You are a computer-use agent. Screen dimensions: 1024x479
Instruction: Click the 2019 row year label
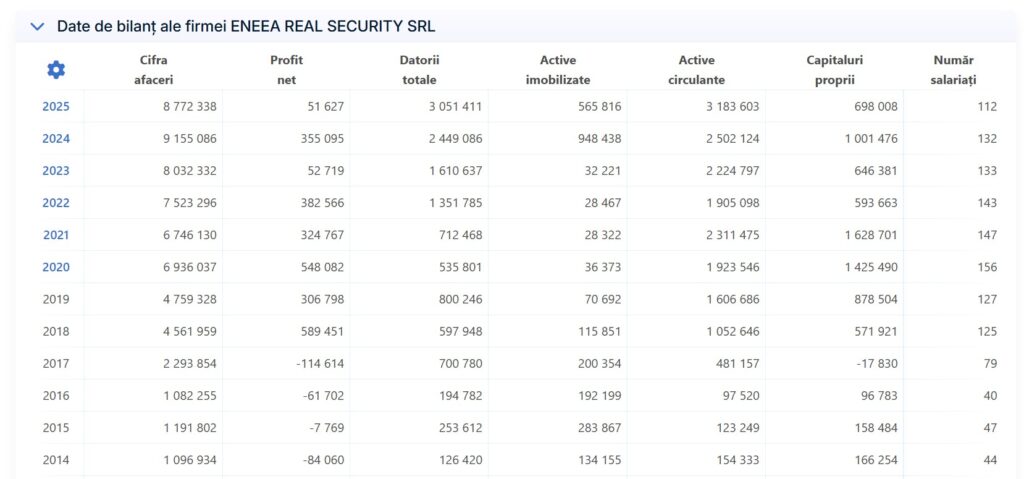tap(56, 299)
